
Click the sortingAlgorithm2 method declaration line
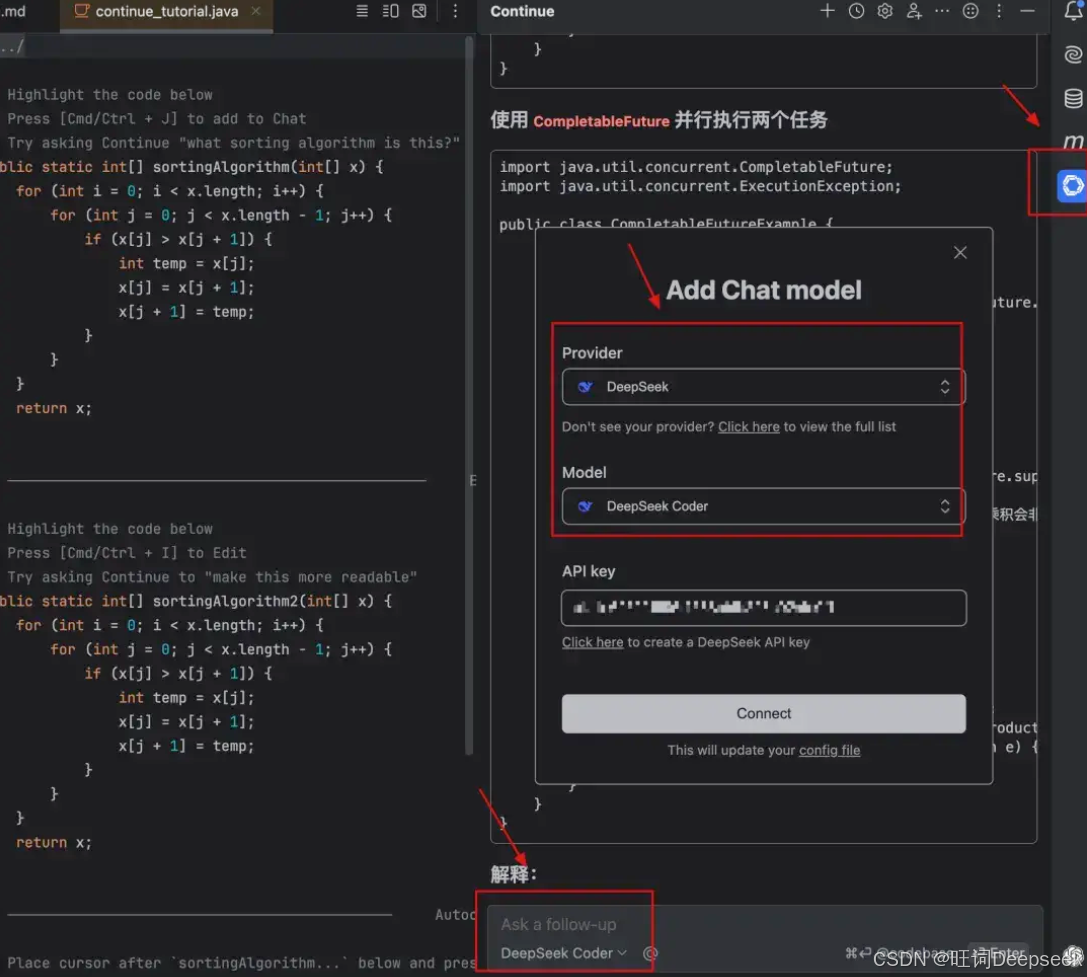[x=195, y=601]
